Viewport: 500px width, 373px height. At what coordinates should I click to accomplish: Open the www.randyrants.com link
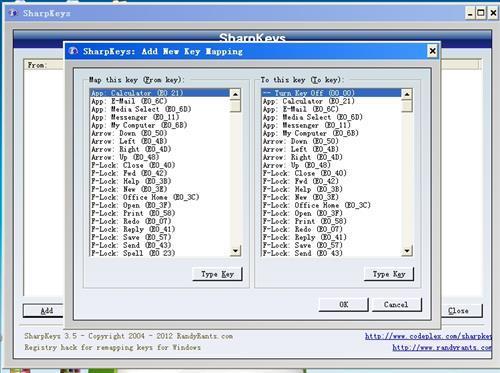tap(442, 347)
